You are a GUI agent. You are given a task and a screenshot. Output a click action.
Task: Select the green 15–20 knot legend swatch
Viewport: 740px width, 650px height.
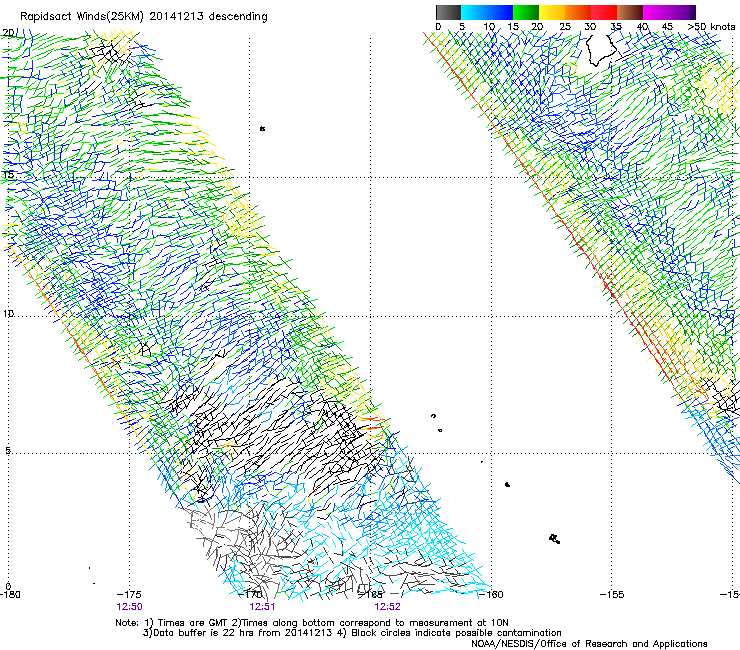(x=526, y=12)
